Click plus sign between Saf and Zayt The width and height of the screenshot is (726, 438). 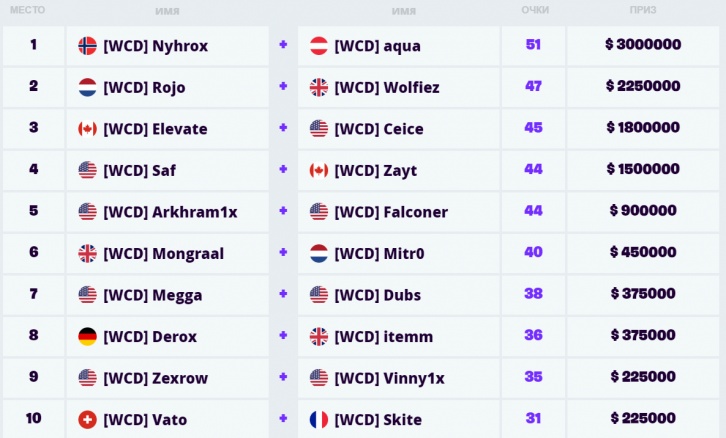pyautogui.click(x=283, y=169)
